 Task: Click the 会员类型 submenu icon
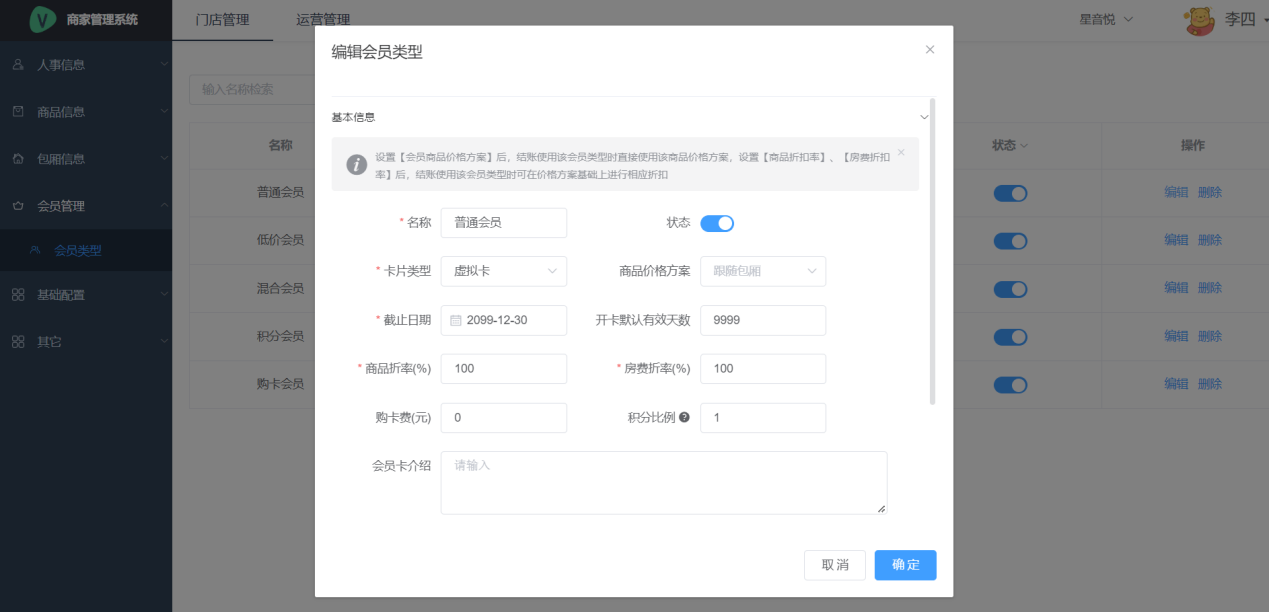(x=35, y=250)
